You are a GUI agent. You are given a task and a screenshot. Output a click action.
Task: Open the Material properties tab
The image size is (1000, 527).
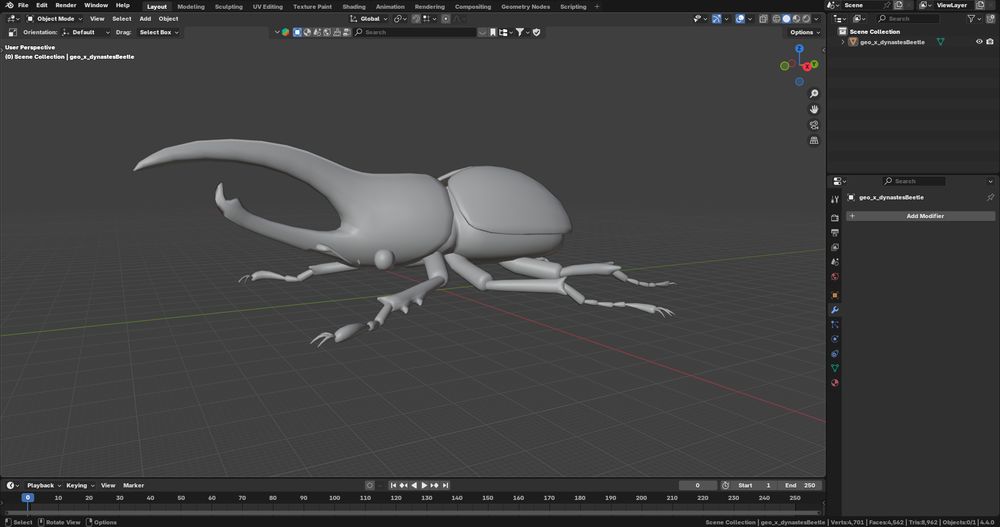pyautogui.click(x=835, y=382)
